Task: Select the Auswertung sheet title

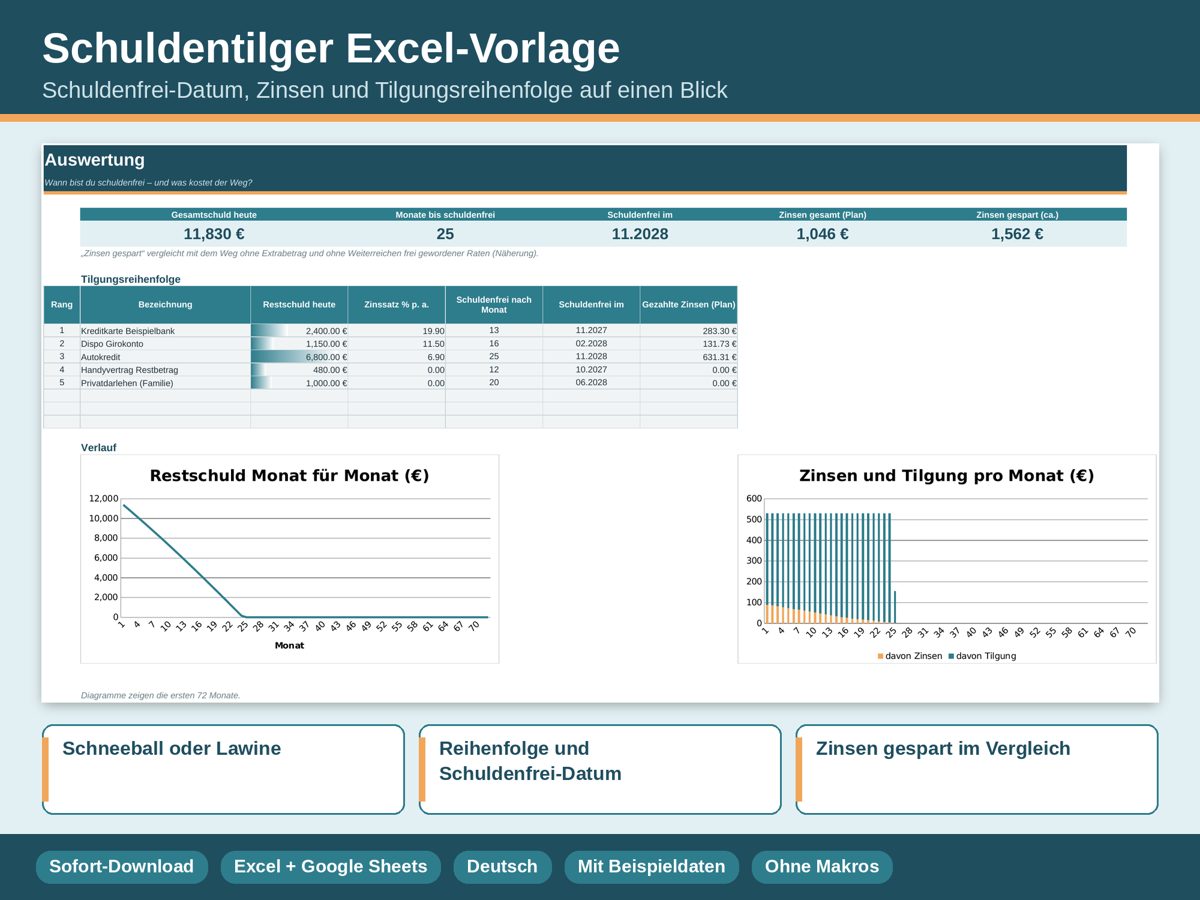Action: tap(95, 160)
